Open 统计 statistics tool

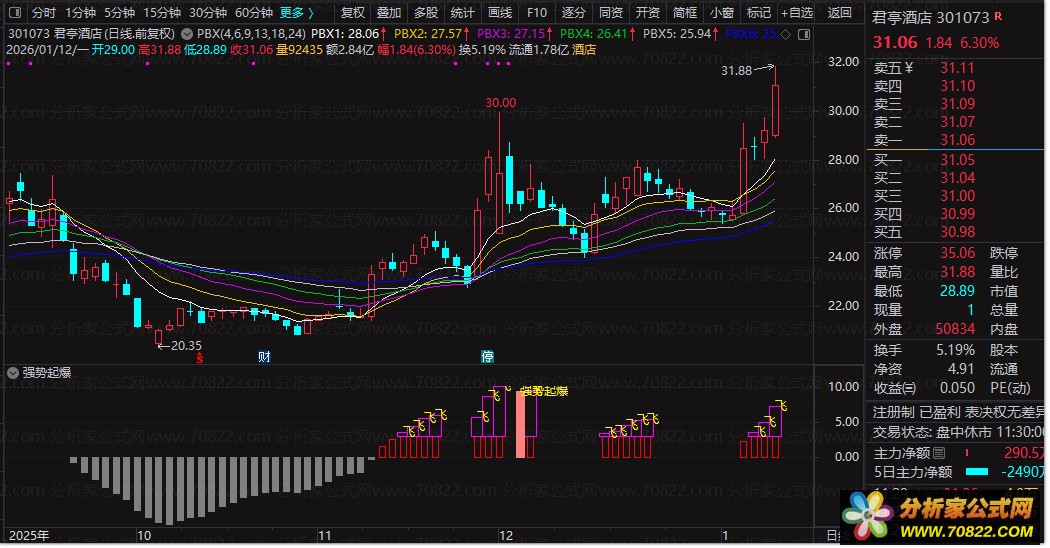click(x=463, y=13)
